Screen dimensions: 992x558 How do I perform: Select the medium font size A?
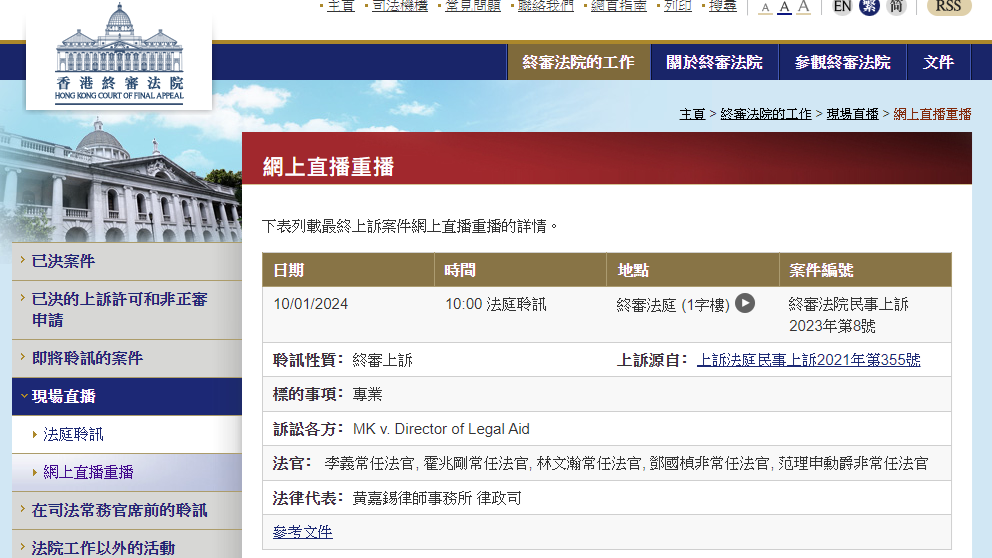click(784, 8)
